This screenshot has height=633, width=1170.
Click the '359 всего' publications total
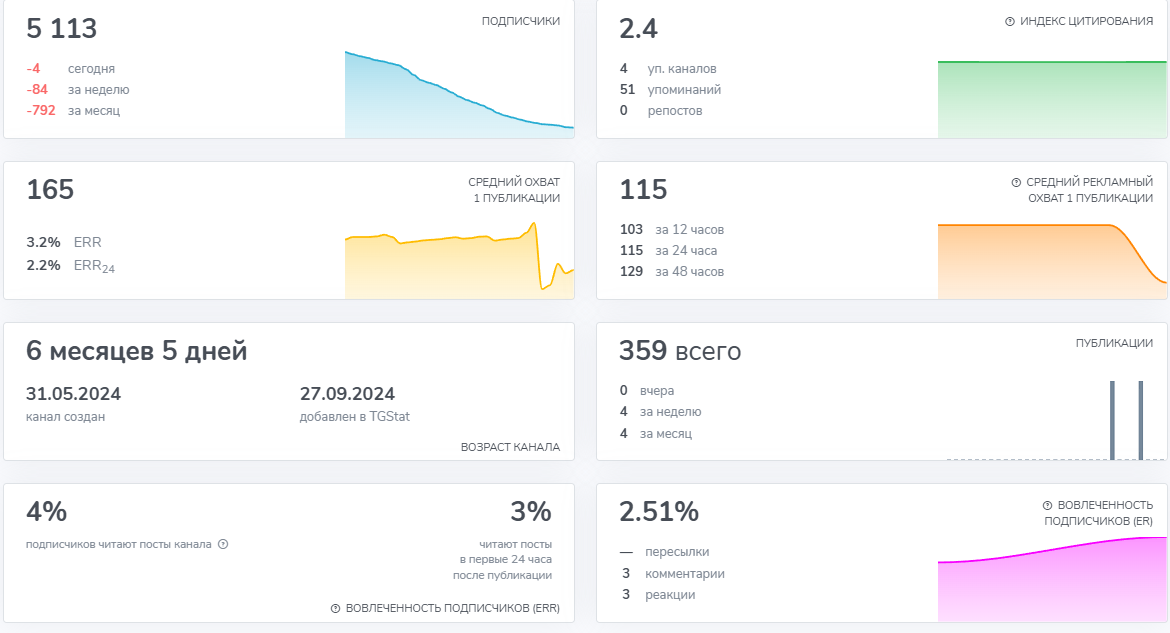pyautogui.click(x=680, y=351)
